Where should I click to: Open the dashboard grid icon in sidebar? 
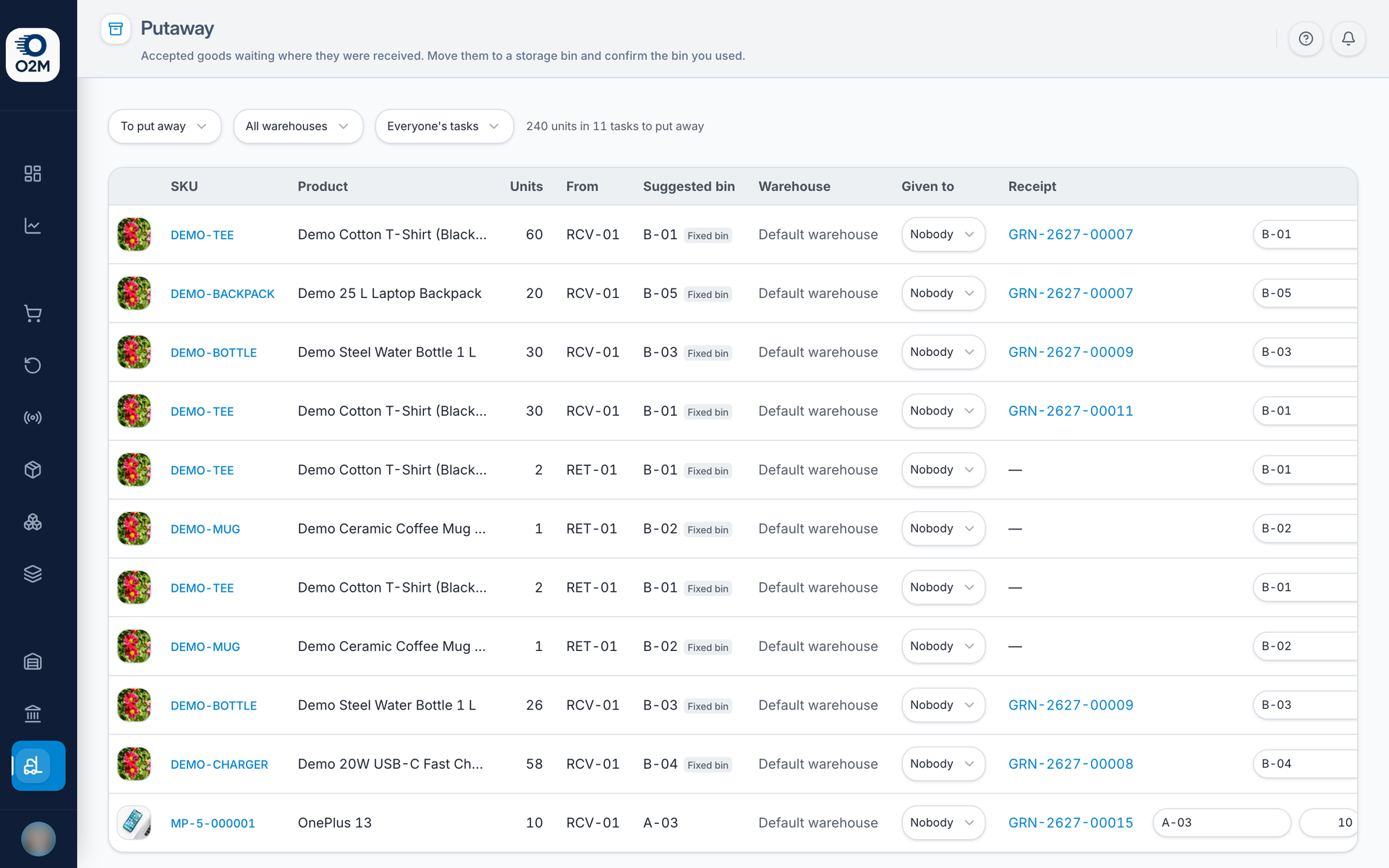33,174
